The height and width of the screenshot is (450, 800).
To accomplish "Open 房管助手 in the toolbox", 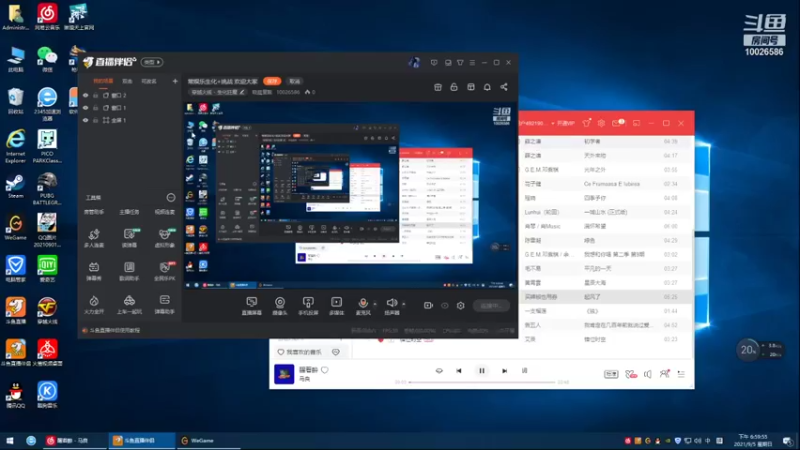I will 94,212.
